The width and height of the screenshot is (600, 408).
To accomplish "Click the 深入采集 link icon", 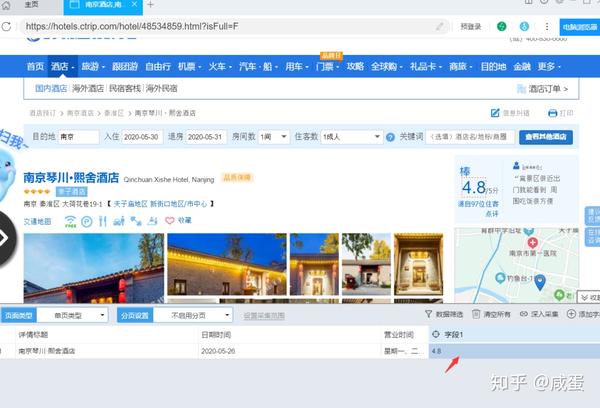I will 524,314.
